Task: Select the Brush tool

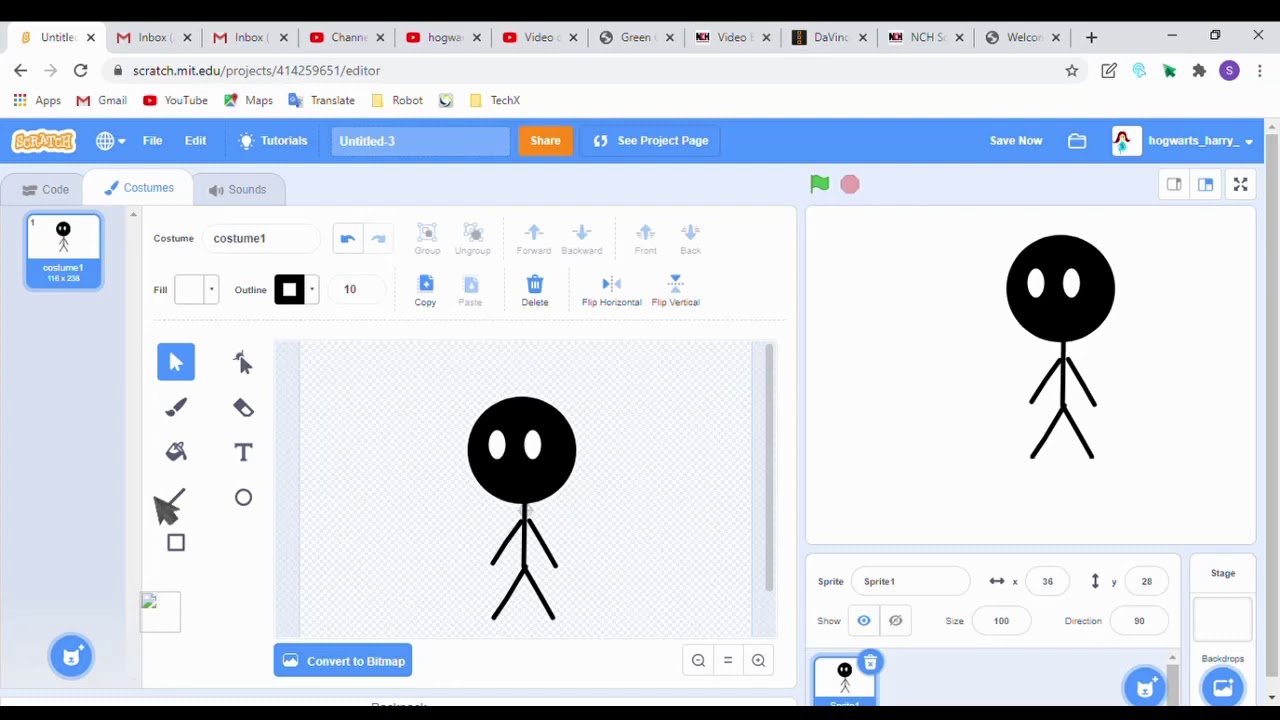Action: point(176,407)
